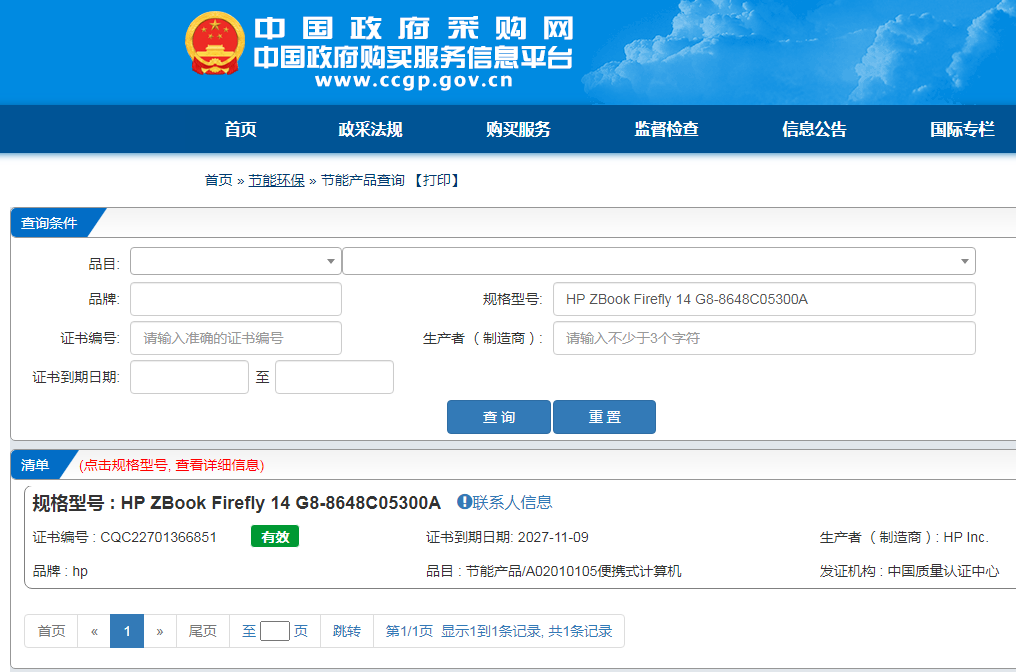The width and height of the screenshot is (1016, 672).
Task: Click the 规格型号 input field
Action: (x=764, y=299)
